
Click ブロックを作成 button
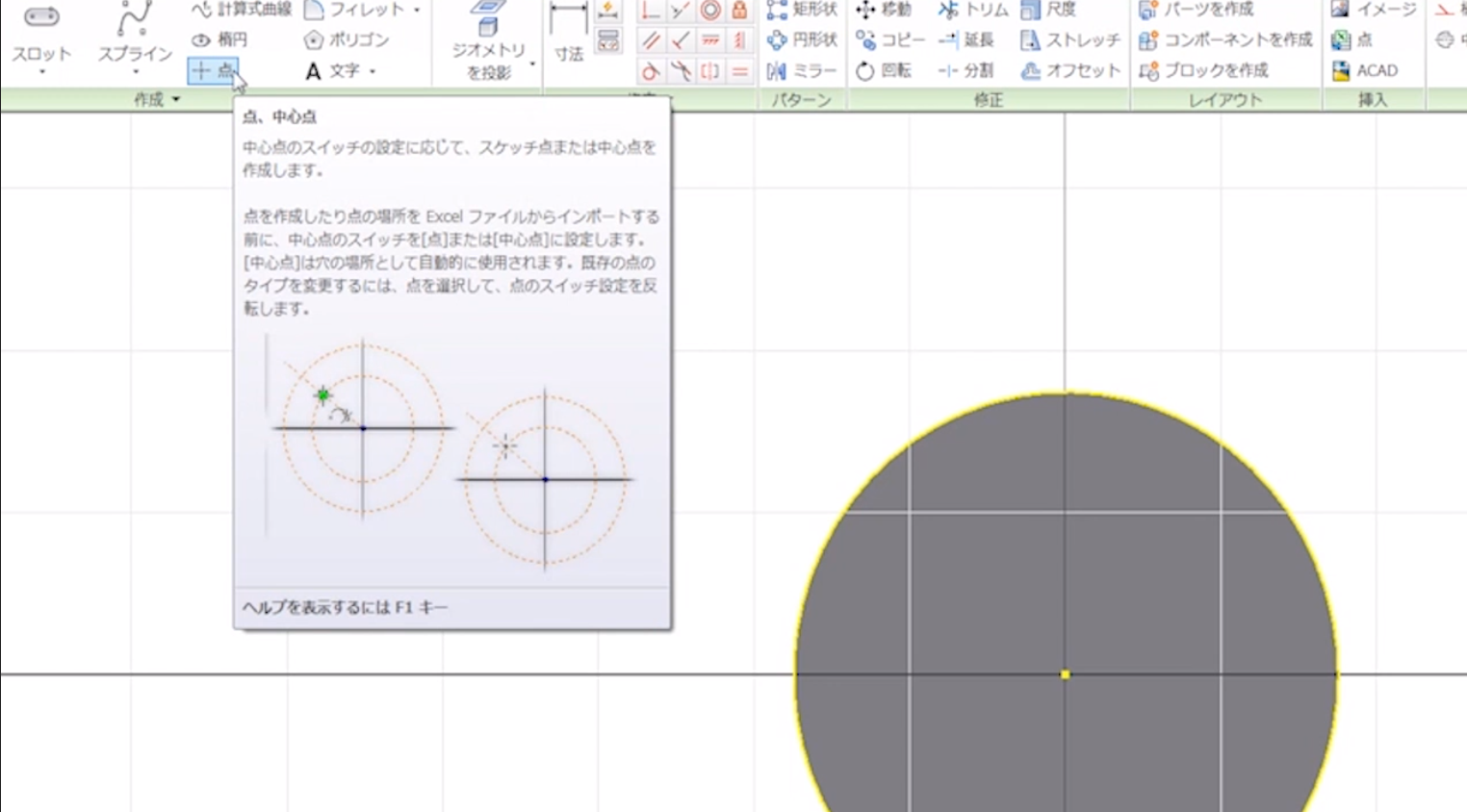pyautogui.click(x=1203, y=71)
